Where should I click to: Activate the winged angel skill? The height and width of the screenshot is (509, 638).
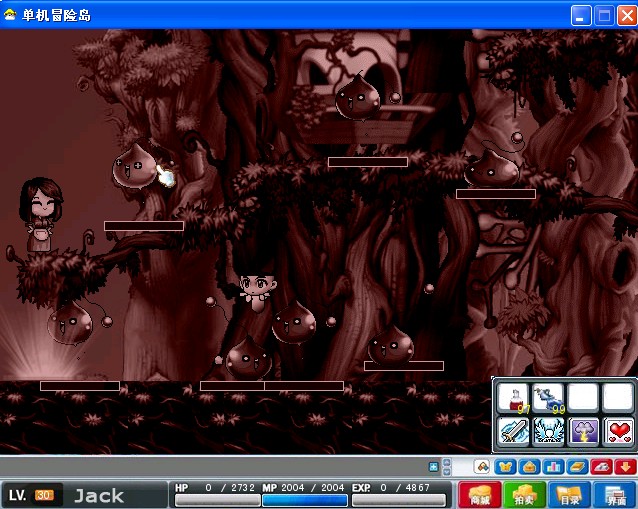[x=548, y=431]
